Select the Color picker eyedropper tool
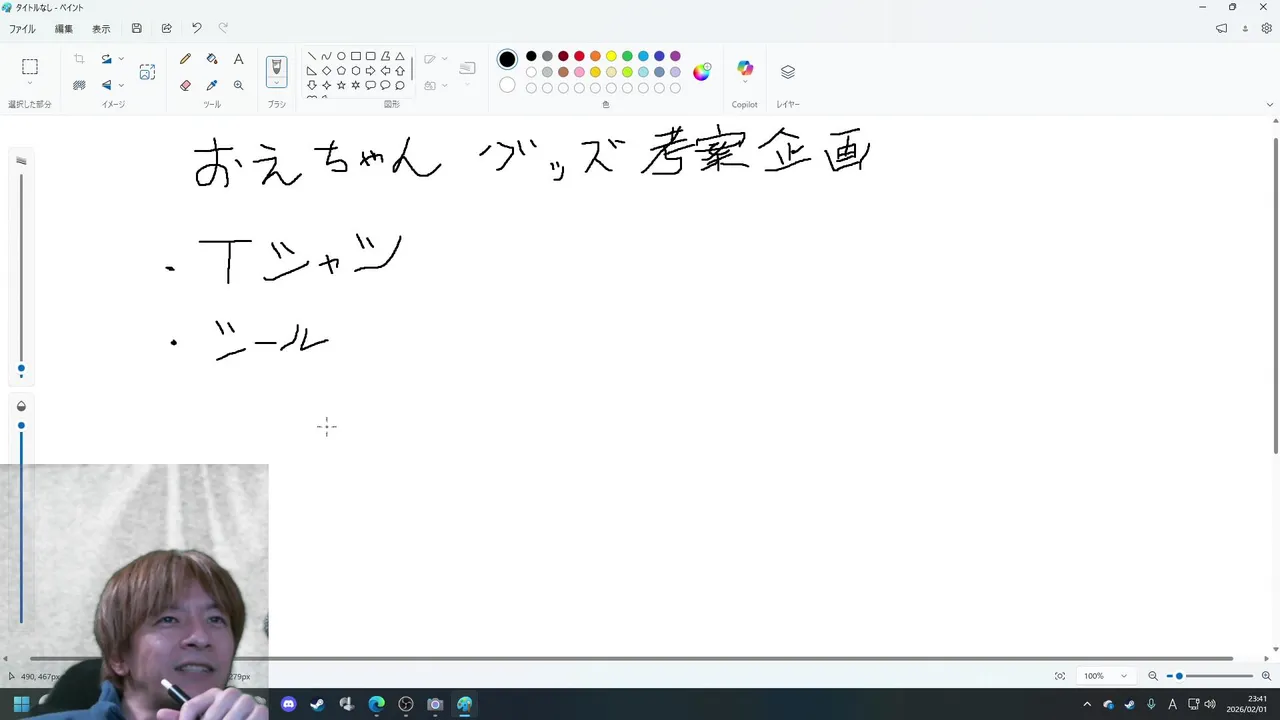This screenshot has width=1280, height=720. [212, 85]
